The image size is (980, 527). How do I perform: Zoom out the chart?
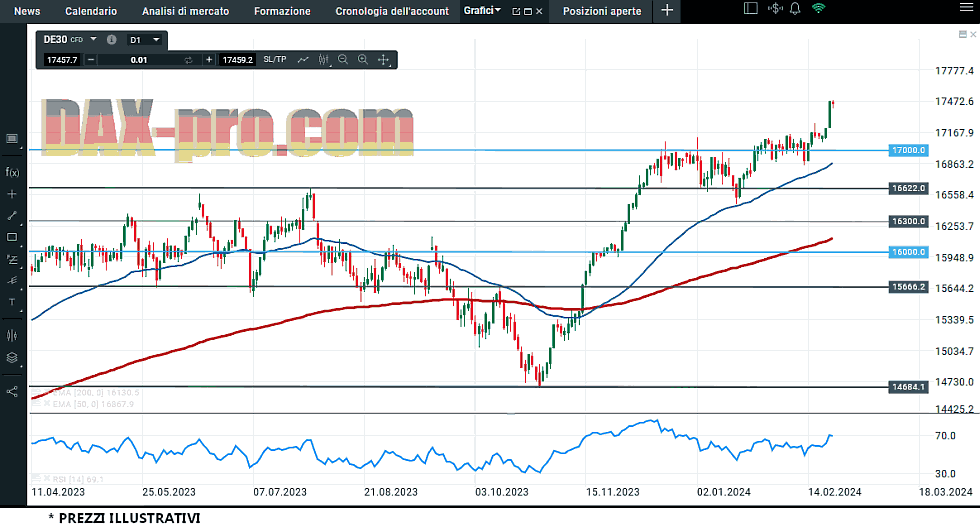tap(343, 60)
